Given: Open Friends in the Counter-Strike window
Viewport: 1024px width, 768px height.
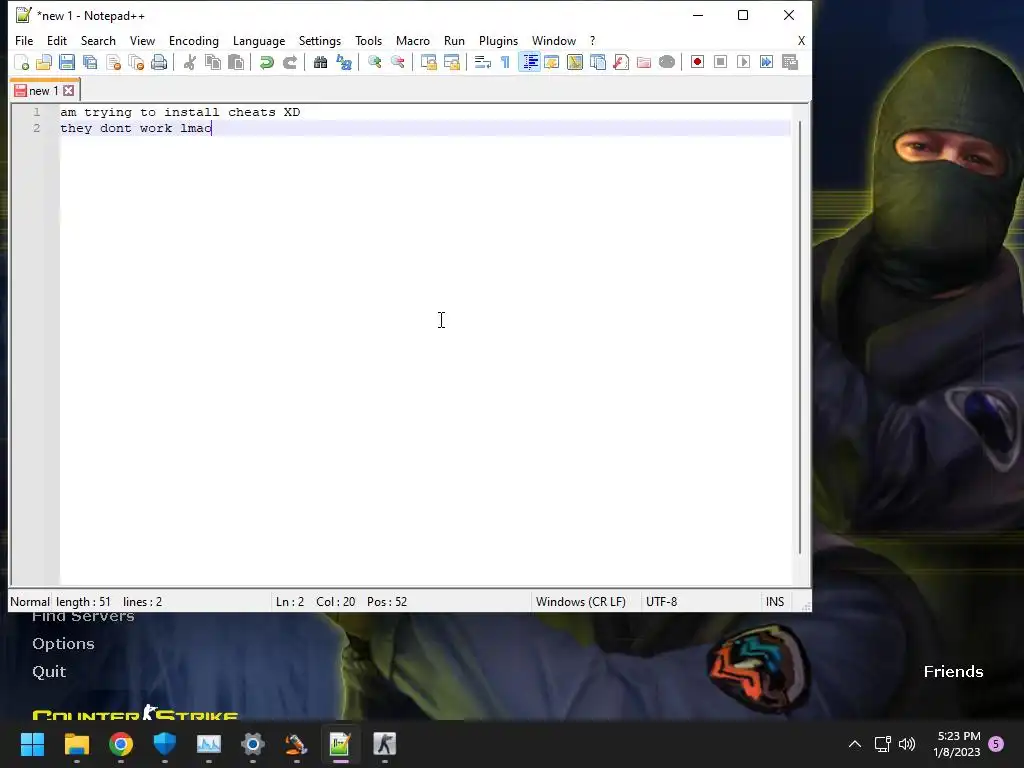Looking at the screenshot, I should [x=953, y=671].
